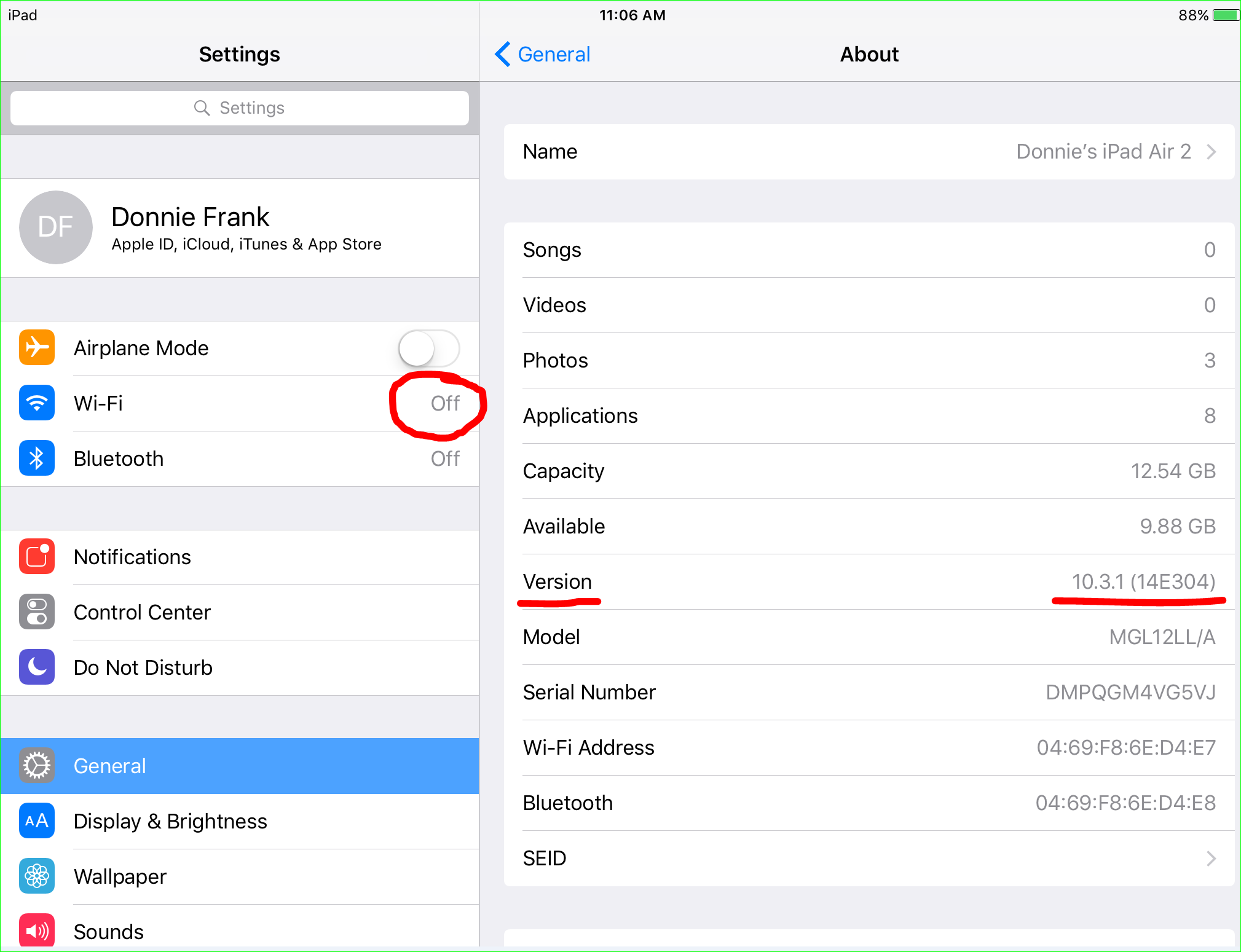Select the General sidebar item
The width and height of the screenshot is (1241, 952).
(240, 766)
